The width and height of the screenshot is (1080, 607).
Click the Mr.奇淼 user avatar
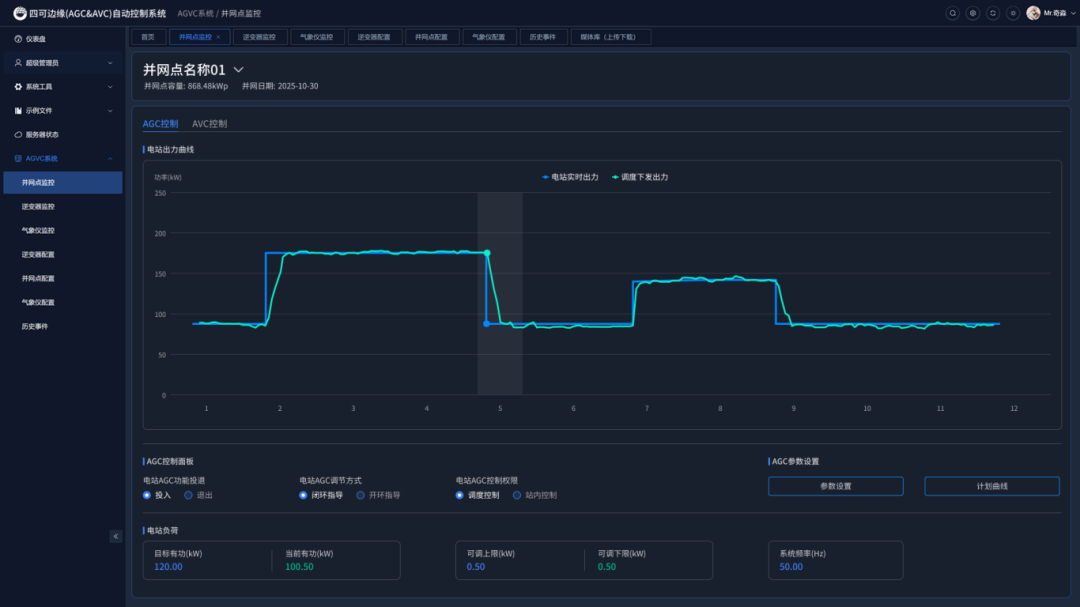point(1033,13)
